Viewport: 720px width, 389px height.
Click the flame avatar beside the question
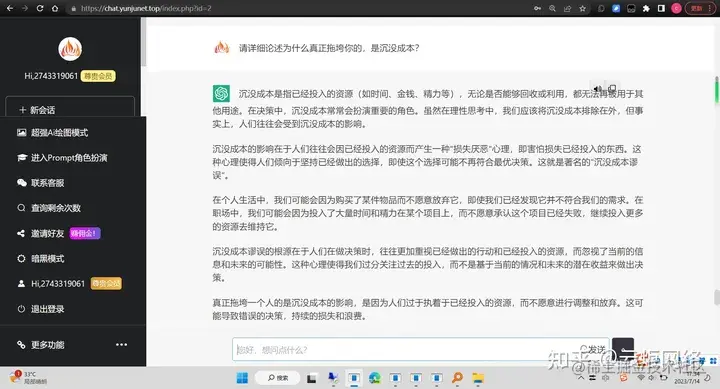(222, 48)
